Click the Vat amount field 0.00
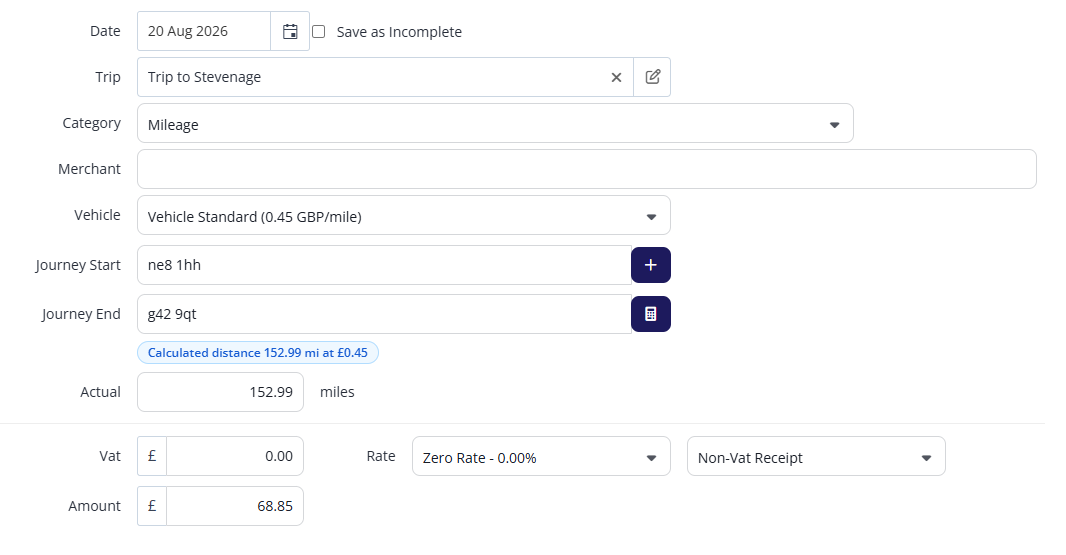The image size is (1066, 555). (x=235, y=456)
